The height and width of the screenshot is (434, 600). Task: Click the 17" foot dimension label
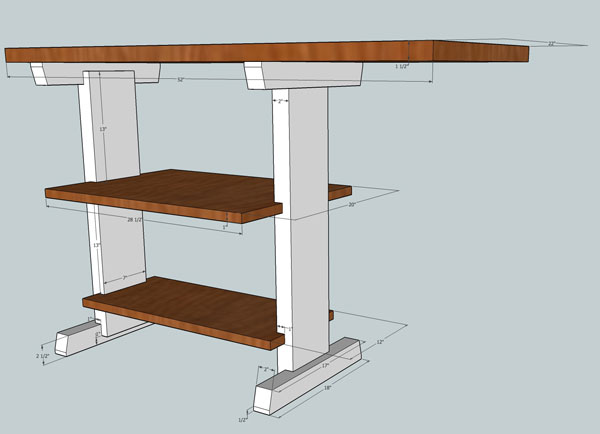[x=327, y=365]
